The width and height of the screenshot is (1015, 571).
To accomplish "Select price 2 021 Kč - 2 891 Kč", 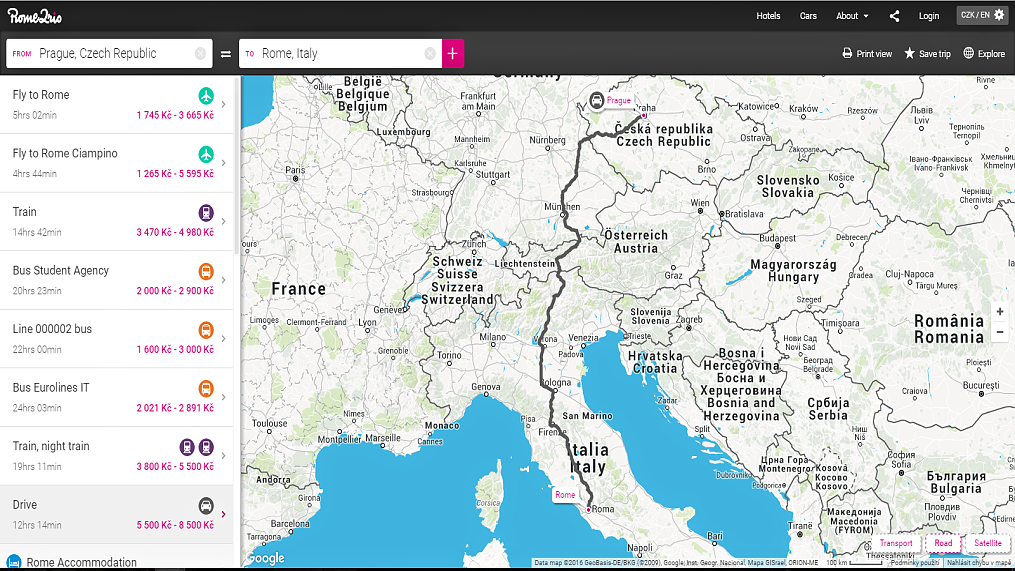I will click(x=175, y=408).
